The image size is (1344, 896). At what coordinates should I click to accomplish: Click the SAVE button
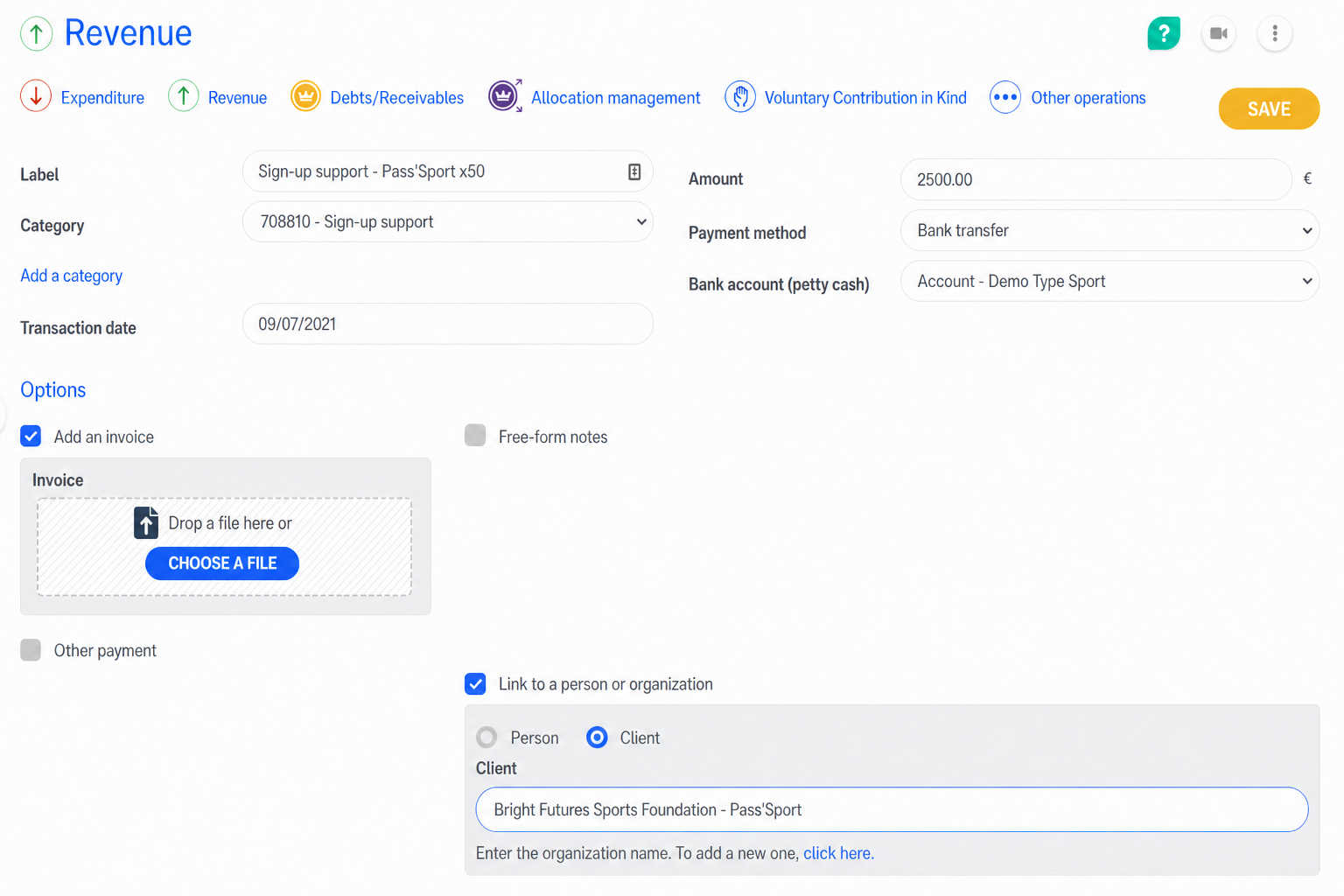[1269, 108]
